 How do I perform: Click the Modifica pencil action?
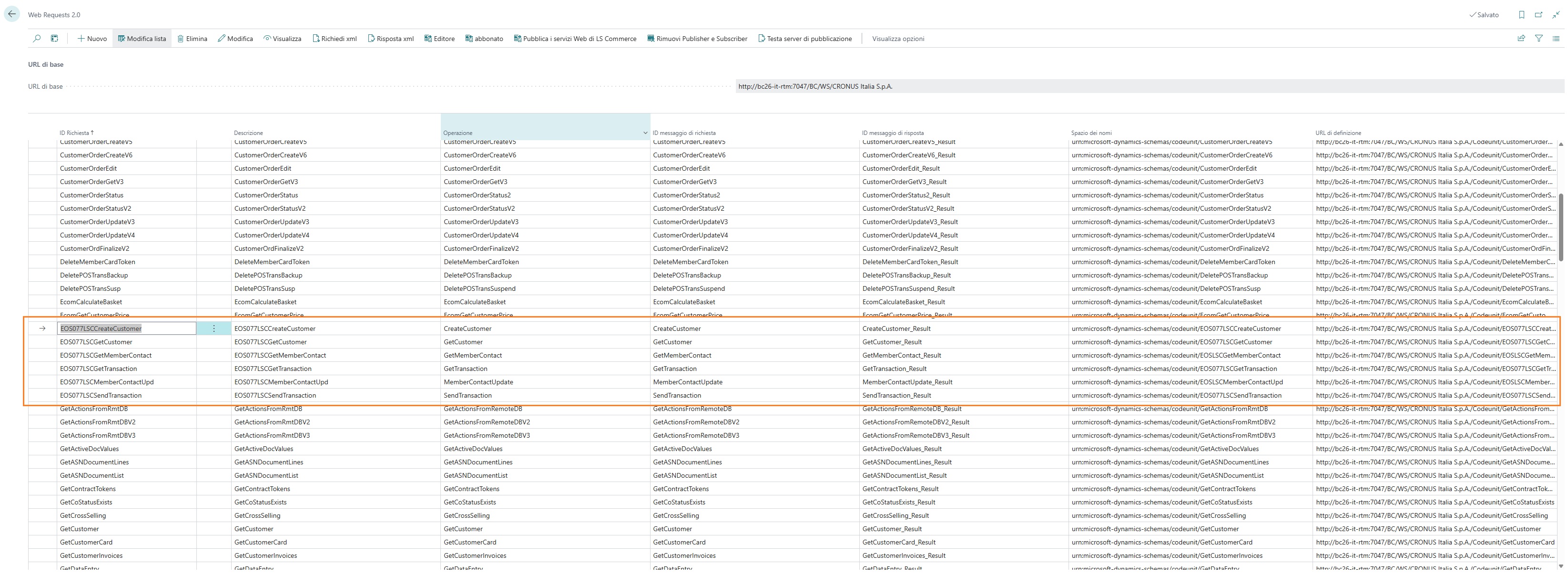(x=235, y=38)
